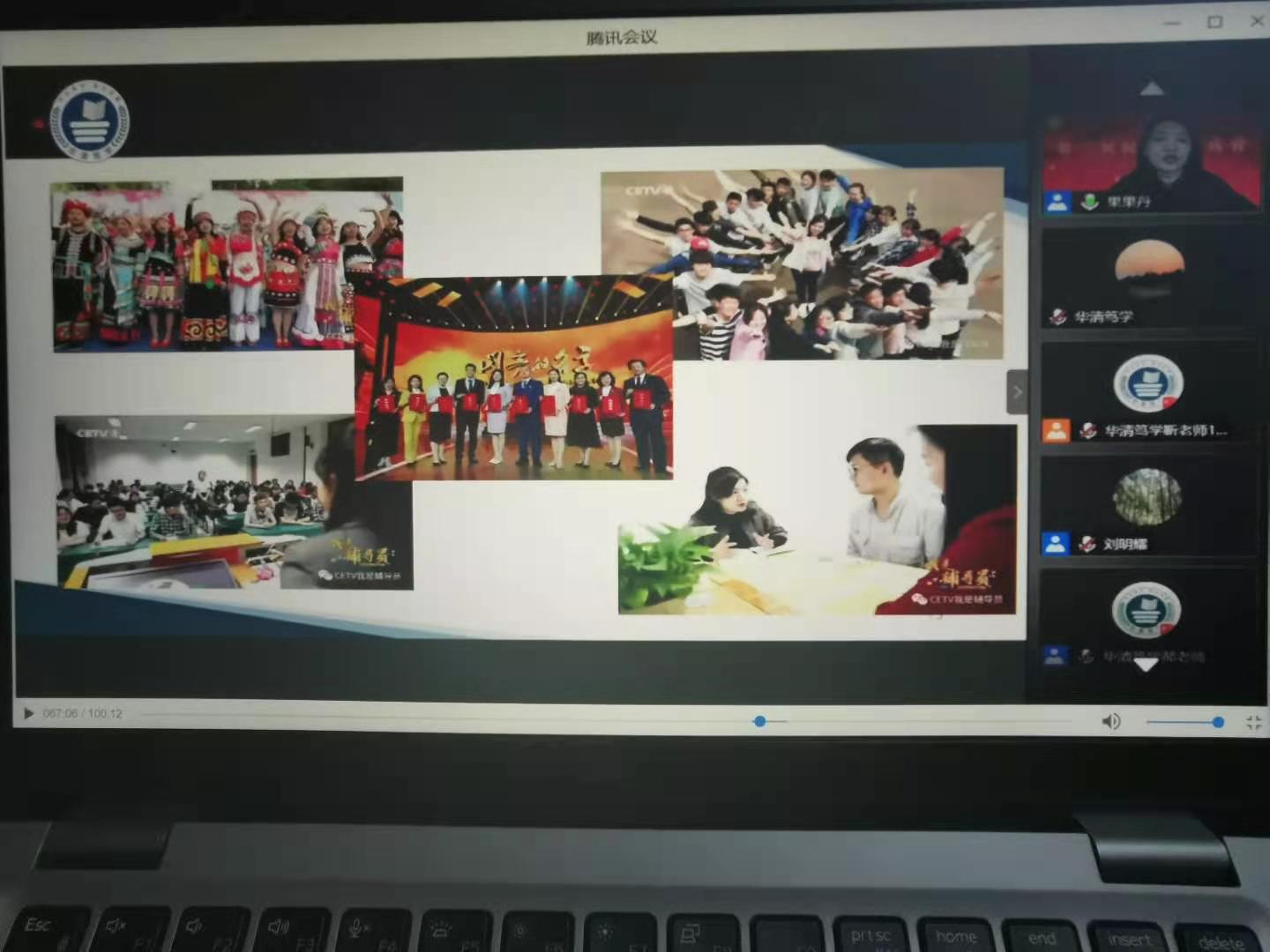Click the school logo at slide top-left
This screenshot has height=952, width=1270.
pos(89,121)
